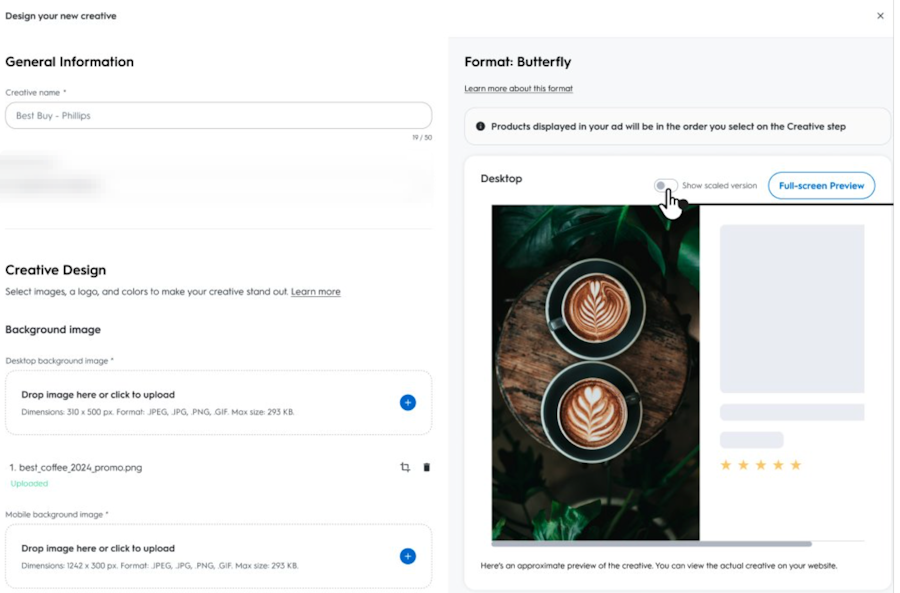Click the desktop background image drop zone text

tap(98, 395)
